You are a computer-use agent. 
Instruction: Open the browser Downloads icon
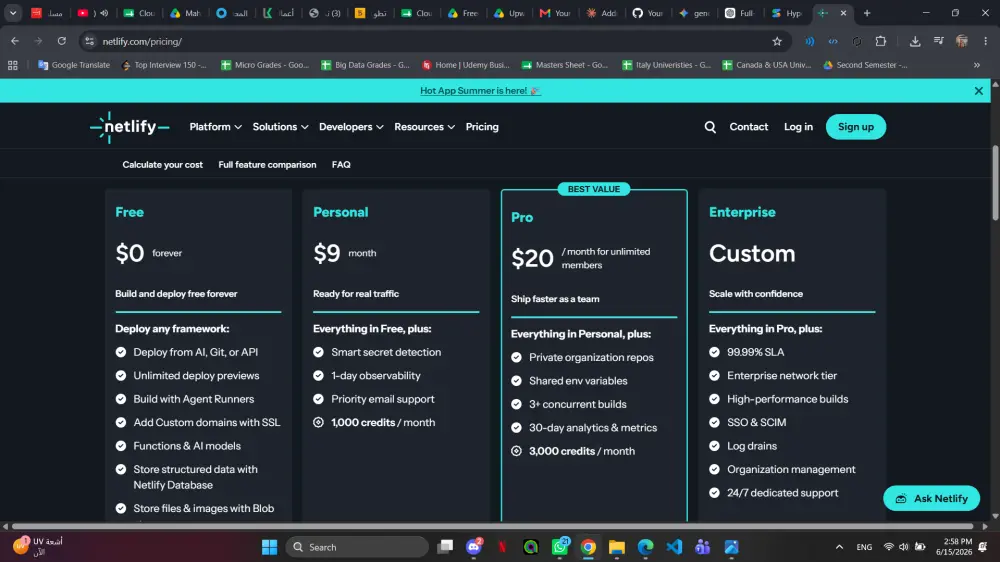point(915,41)
